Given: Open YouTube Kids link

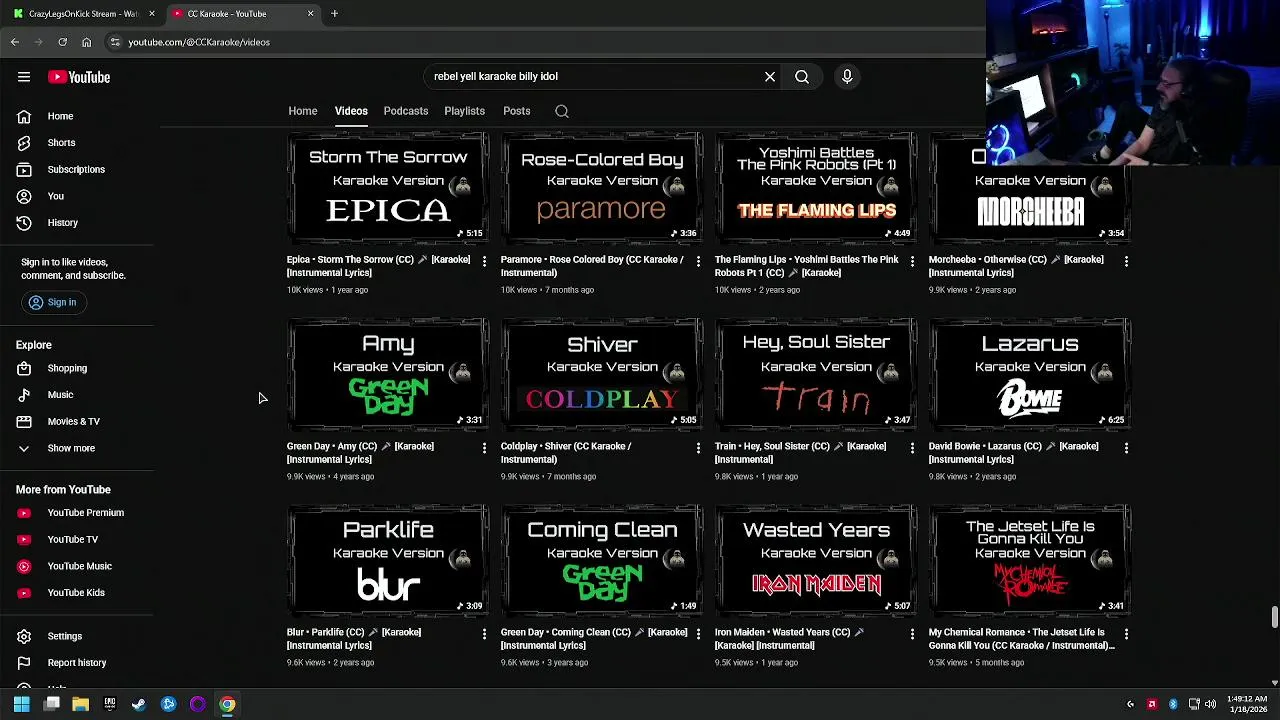Looking at the screenshot, I should 77,592.
